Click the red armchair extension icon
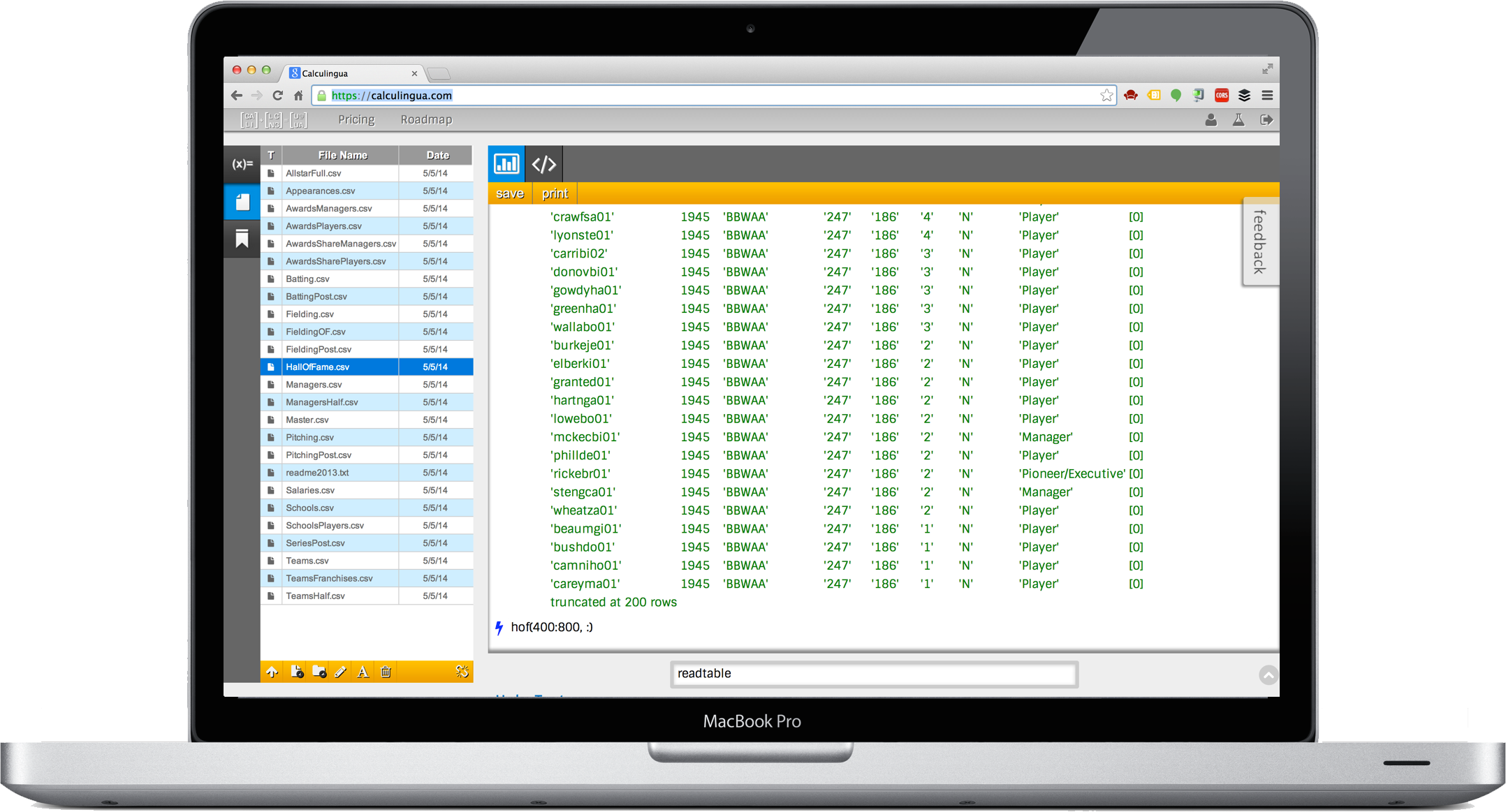The image size is (1506, 812). tap(1131, 96)
